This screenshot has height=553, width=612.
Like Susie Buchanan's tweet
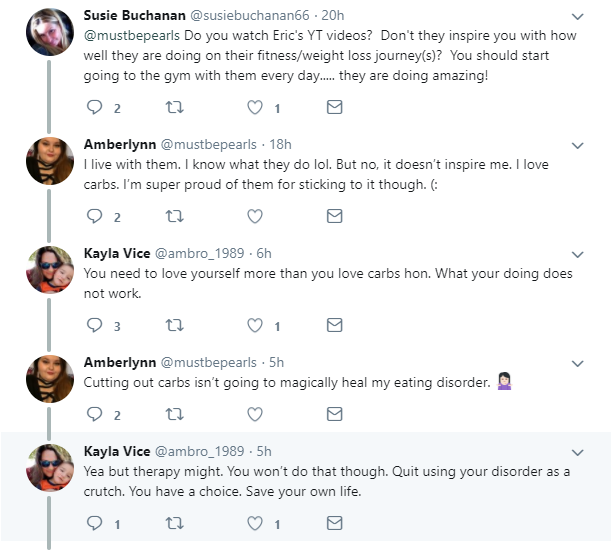pyautogui.click(x=255, y=107)
